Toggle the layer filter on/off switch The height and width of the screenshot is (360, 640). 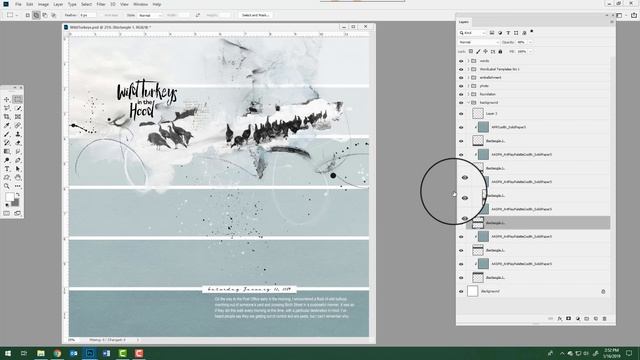(532, 31)
